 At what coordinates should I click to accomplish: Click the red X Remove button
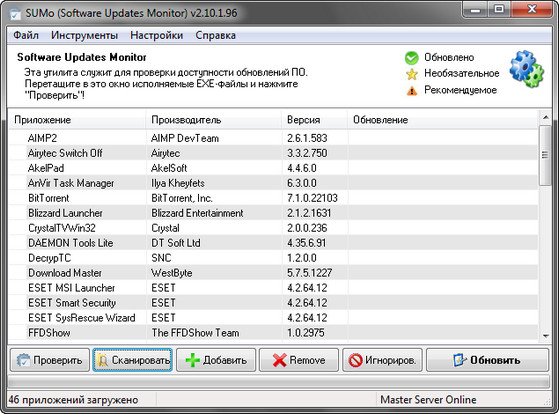[299, 360]
